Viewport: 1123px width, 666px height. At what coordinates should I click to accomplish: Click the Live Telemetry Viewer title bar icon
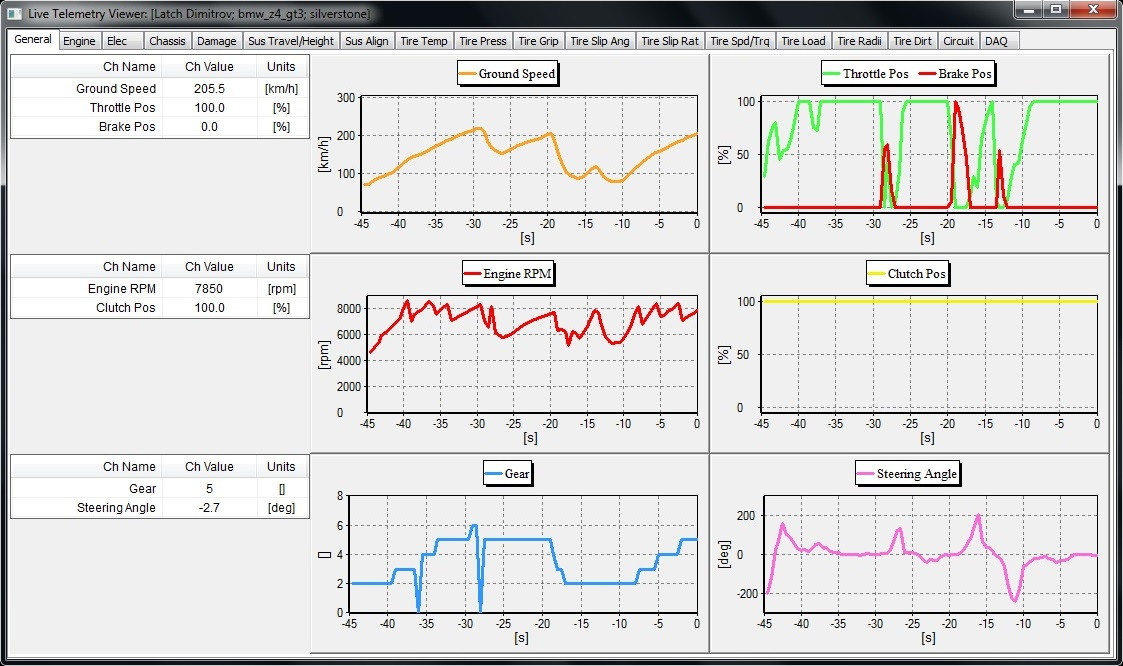(x=12, y=14)
